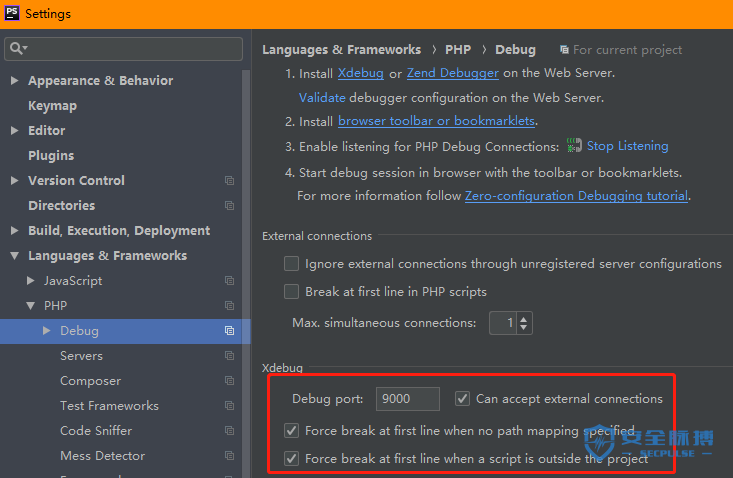Viewport: 733px width, 478px height.
Task: Select Servers under PHP
Action: tap(81, 356)
